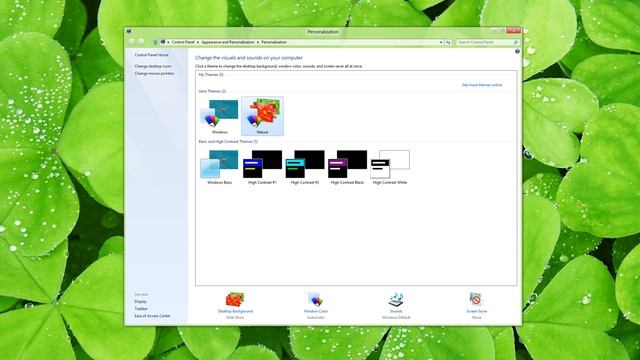Viewport: 640px width, 360px height.
Task: Apply High Contrast Black theme
Action: (x=347, y=167)
